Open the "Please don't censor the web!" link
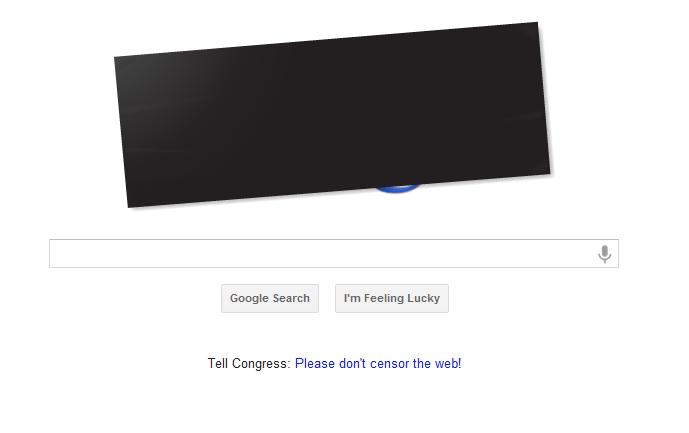 (x=378, y=364)
